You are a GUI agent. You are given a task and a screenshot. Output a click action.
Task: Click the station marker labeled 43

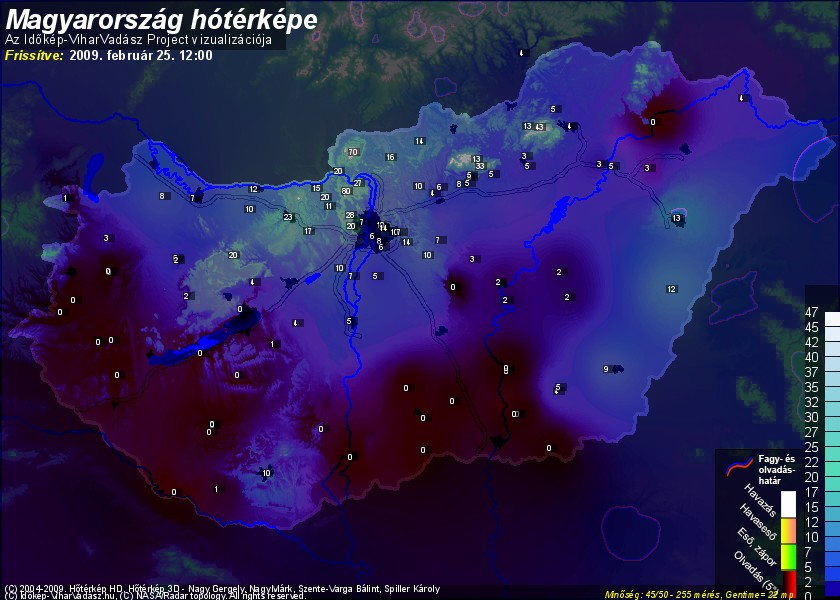coord(539,127)
